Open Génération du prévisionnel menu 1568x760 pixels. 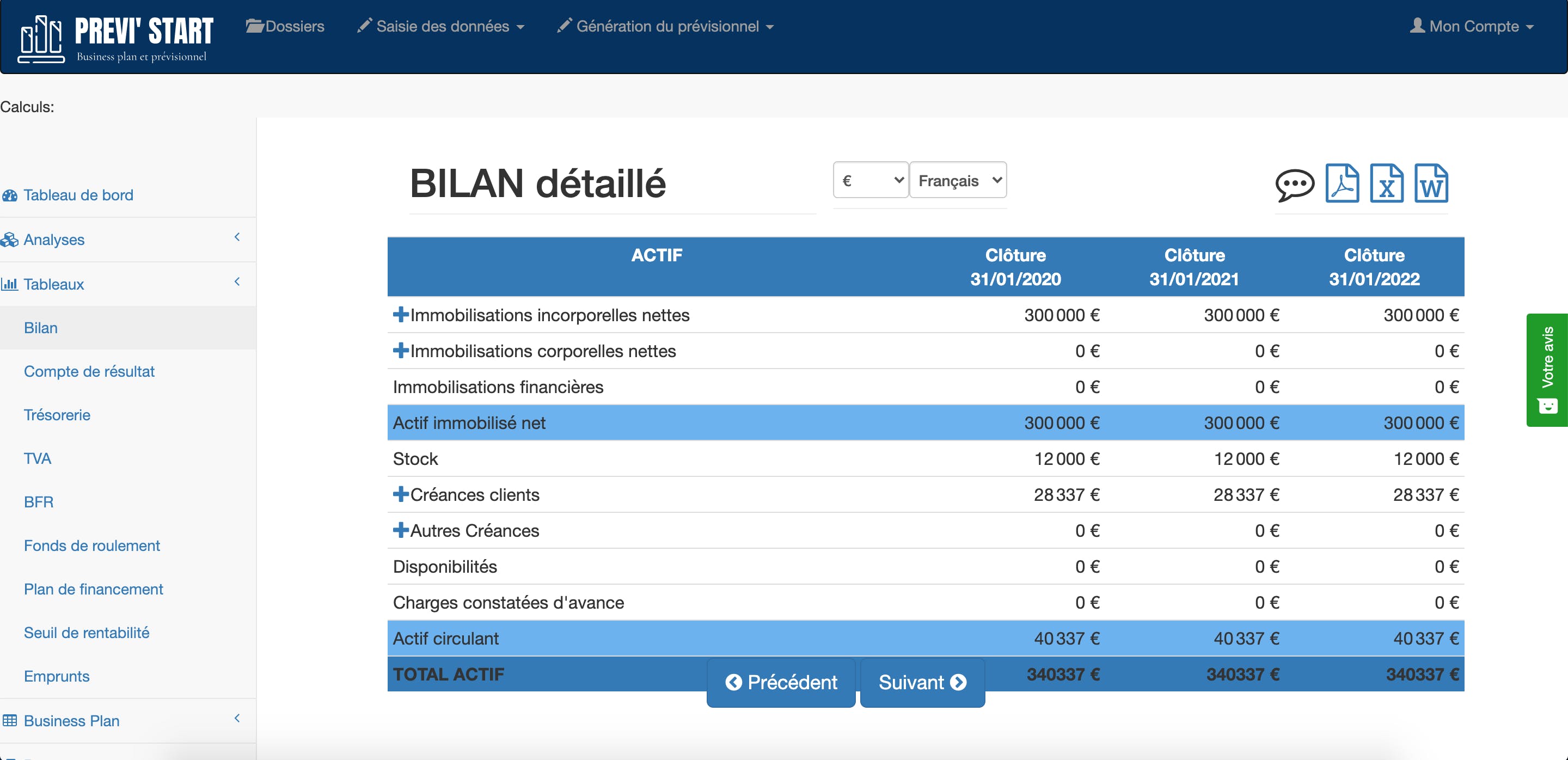click(x=665, y=26)
